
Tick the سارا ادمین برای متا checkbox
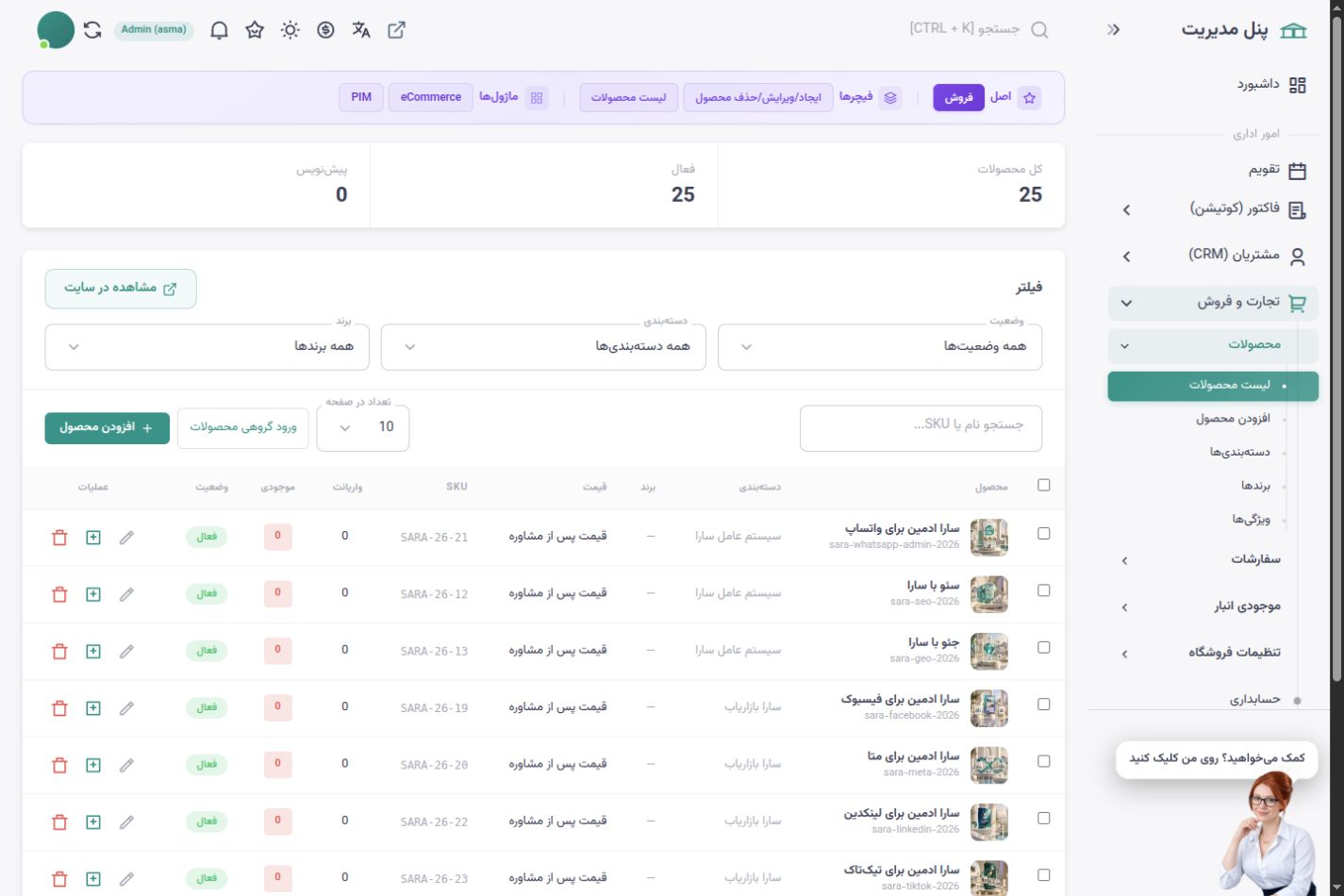coord(1043,761)
